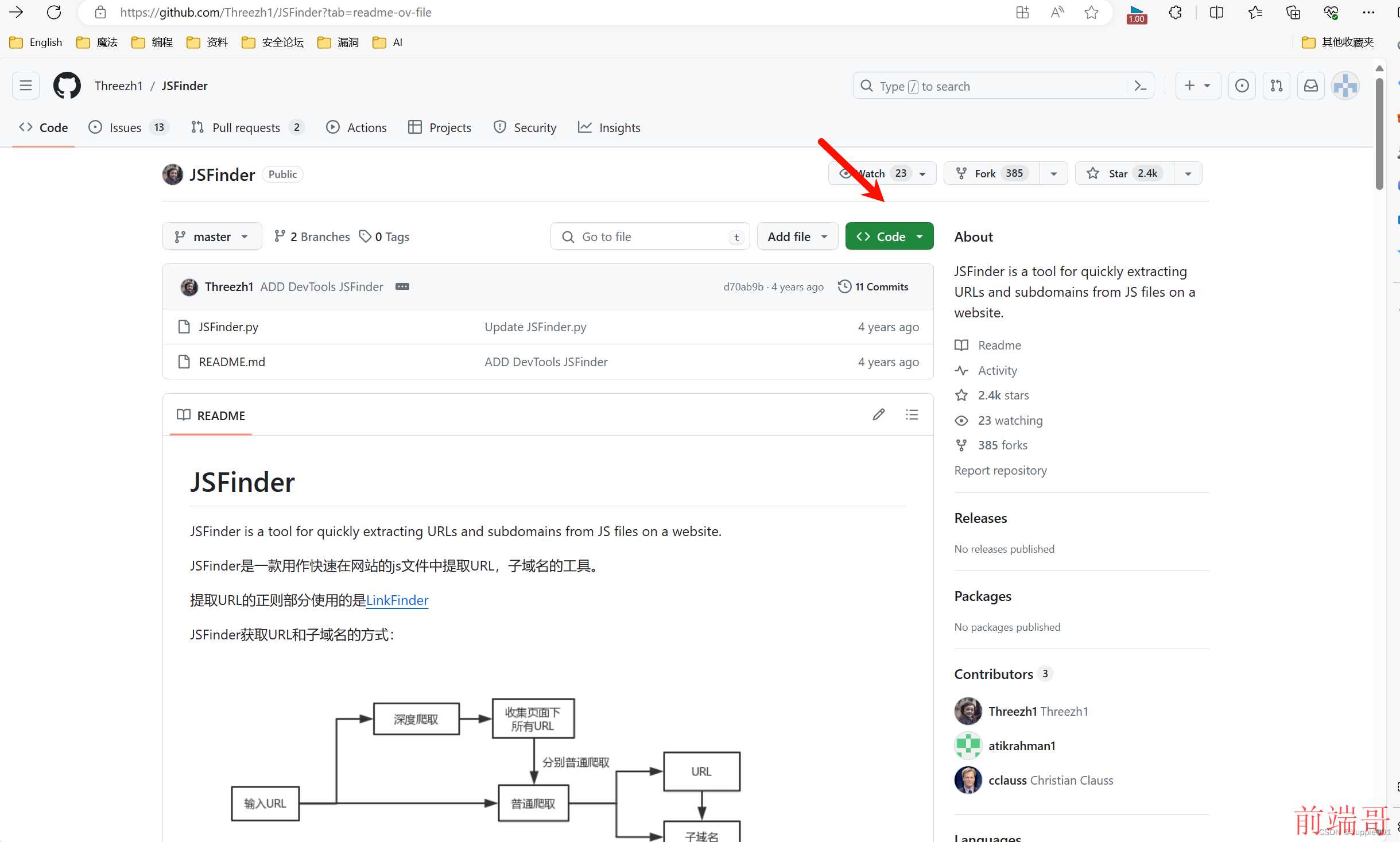Viewport: 1400px width, 842px height.
Task: Fork the JSFinder repository
Action: point(992,173)
